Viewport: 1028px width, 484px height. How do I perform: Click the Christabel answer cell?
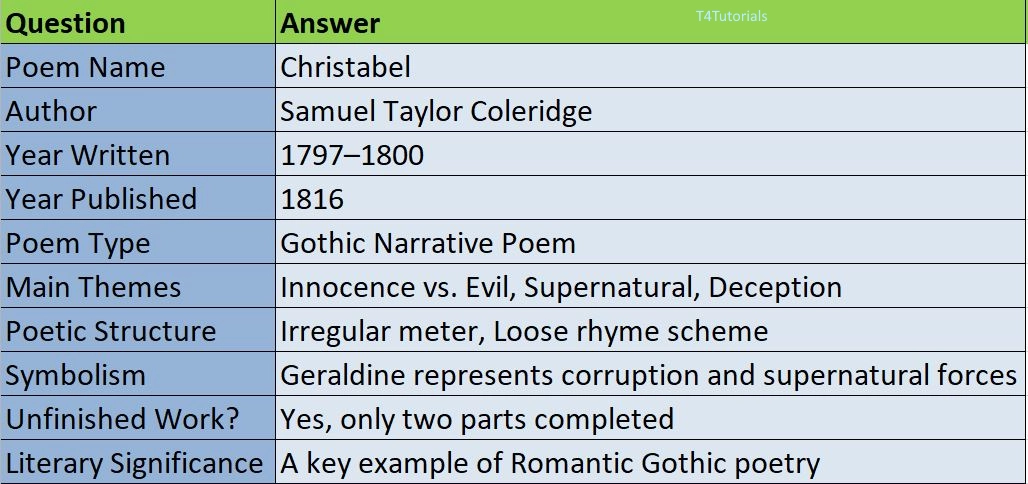click(652, 66)
